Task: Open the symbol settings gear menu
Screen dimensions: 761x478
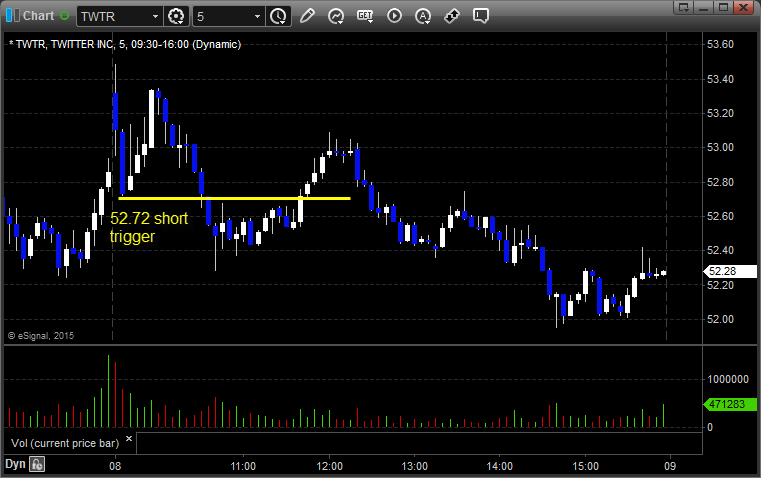Action: click(x=176, y=16)
